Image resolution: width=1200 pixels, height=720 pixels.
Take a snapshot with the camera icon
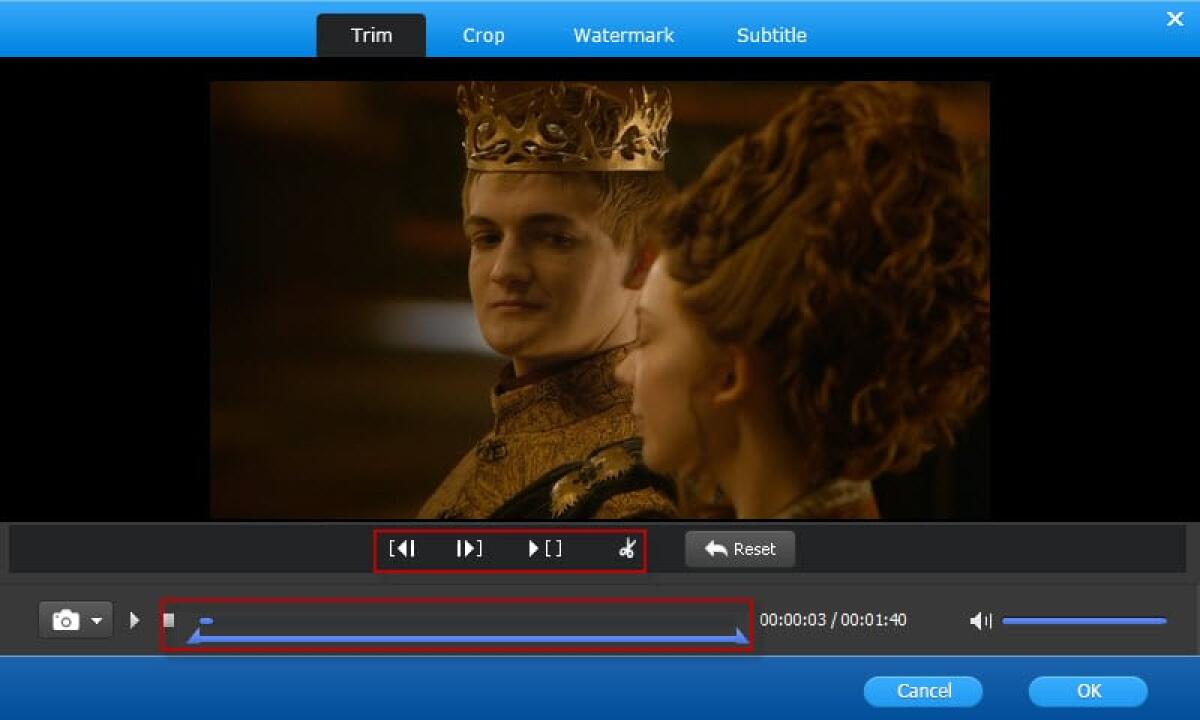point(66,620)
